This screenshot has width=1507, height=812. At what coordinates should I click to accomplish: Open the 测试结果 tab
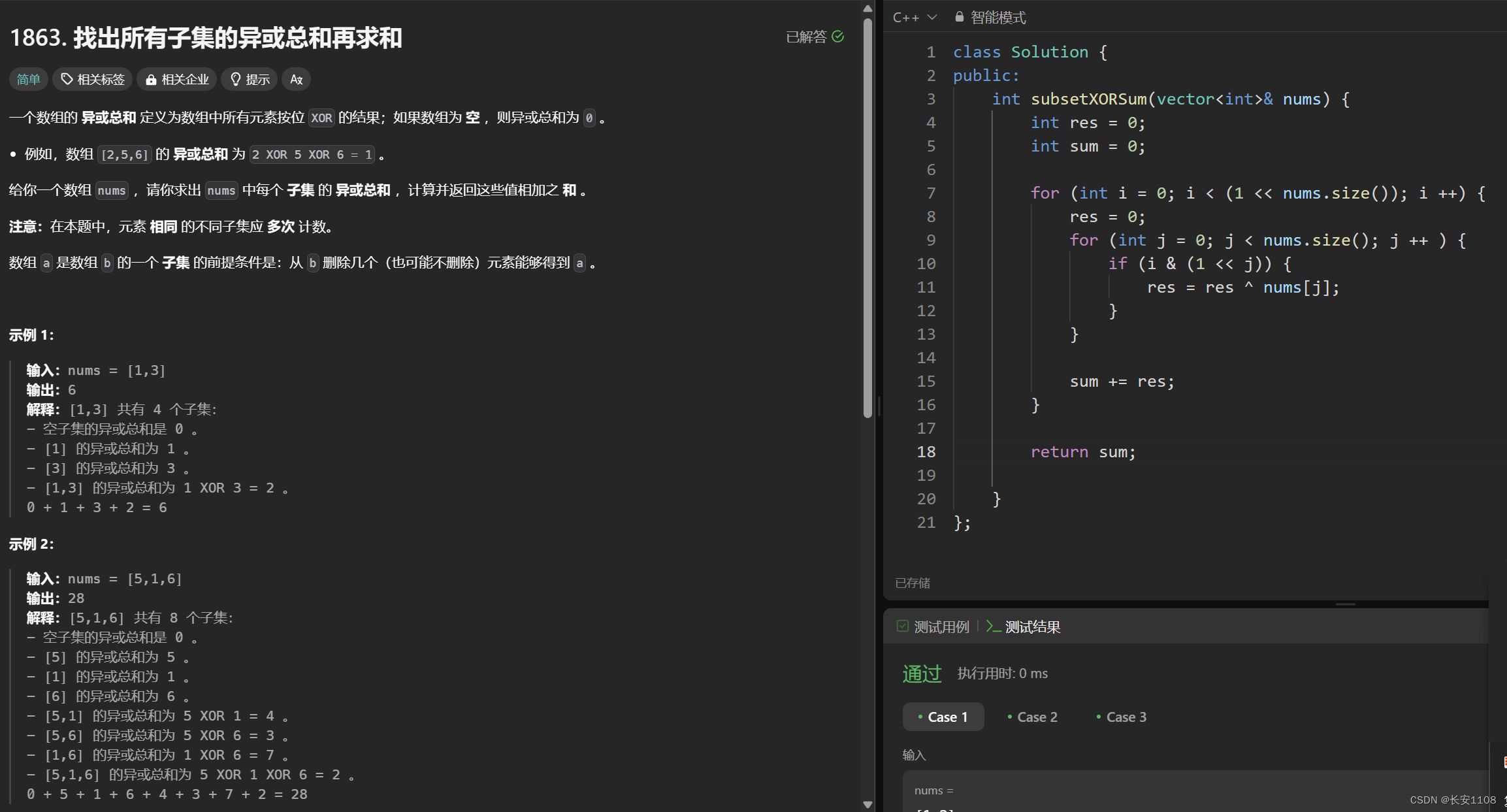pos(1032,626)
